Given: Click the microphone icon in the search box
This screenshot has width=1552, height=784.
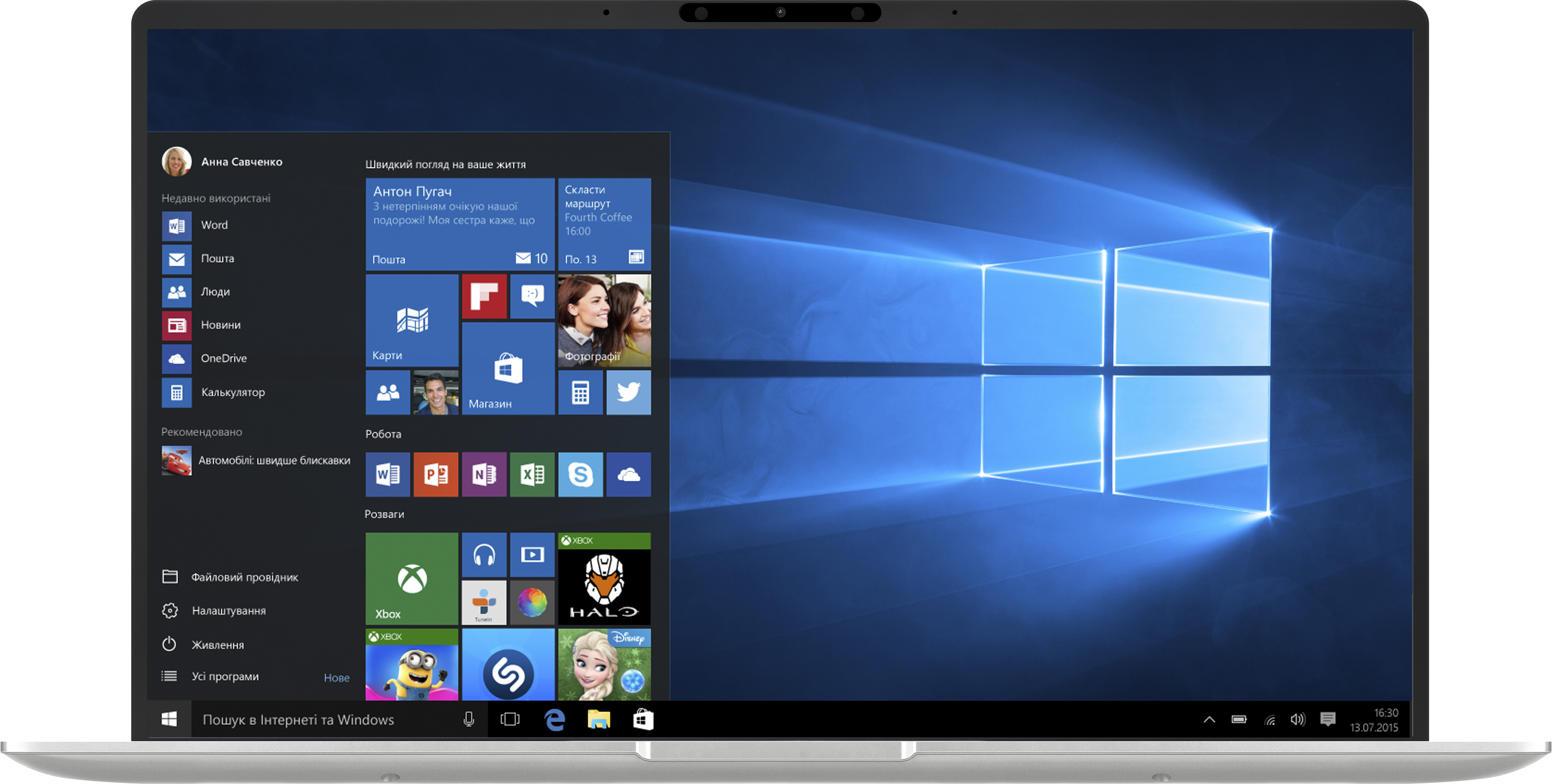Looking at the screenshot, I should (469, 720).
